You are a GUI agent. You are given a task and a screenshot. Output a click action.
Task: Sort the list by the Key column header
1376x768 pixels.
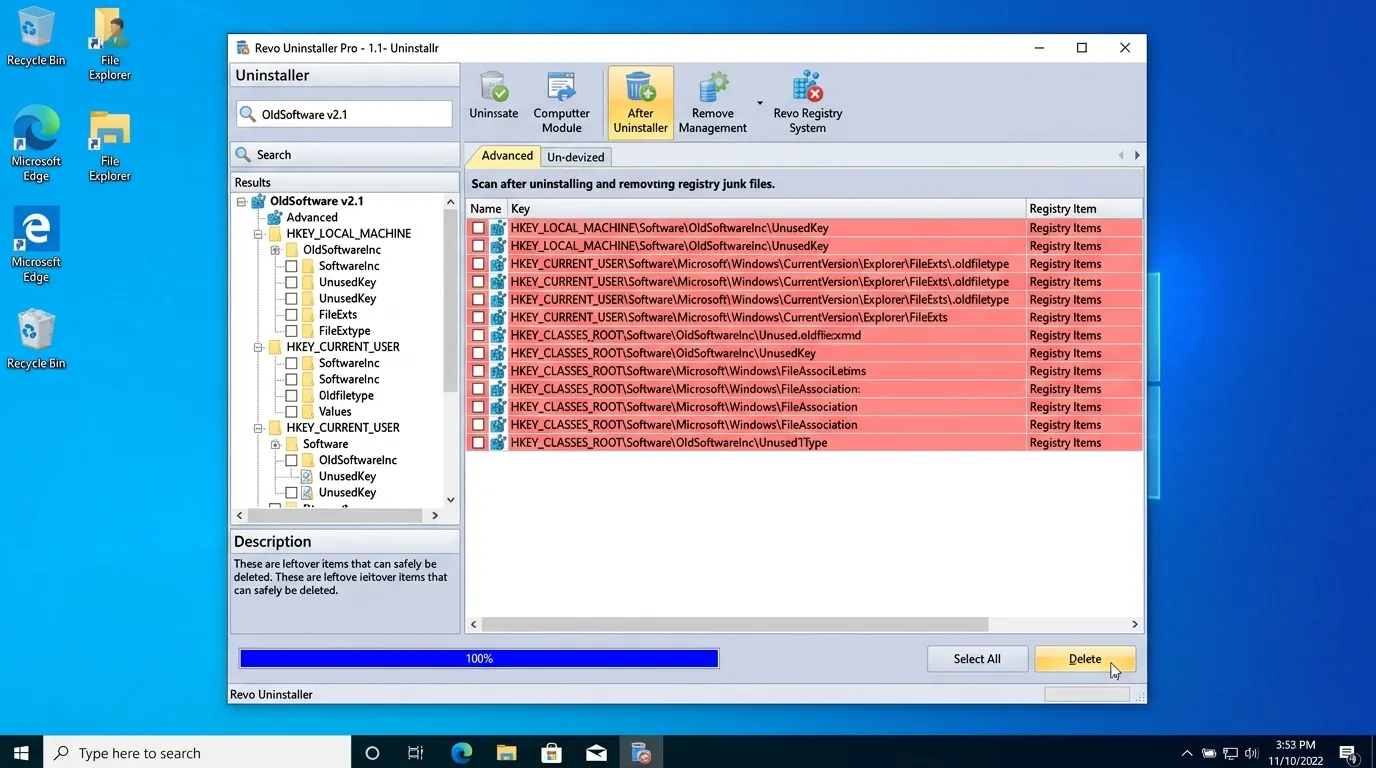[x=766, y=209]
